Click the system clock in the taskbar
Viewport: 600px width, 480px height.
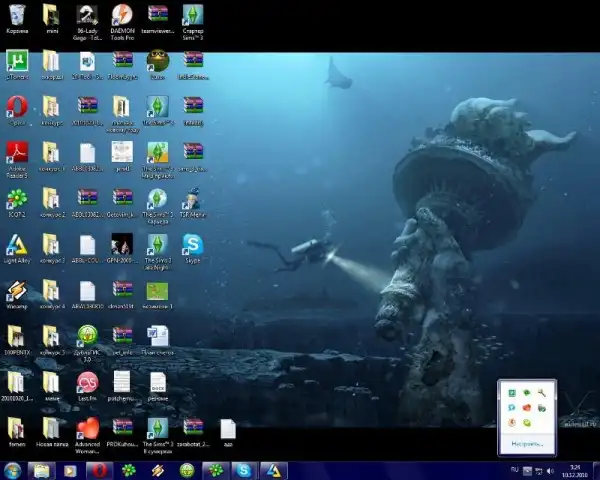574,470
